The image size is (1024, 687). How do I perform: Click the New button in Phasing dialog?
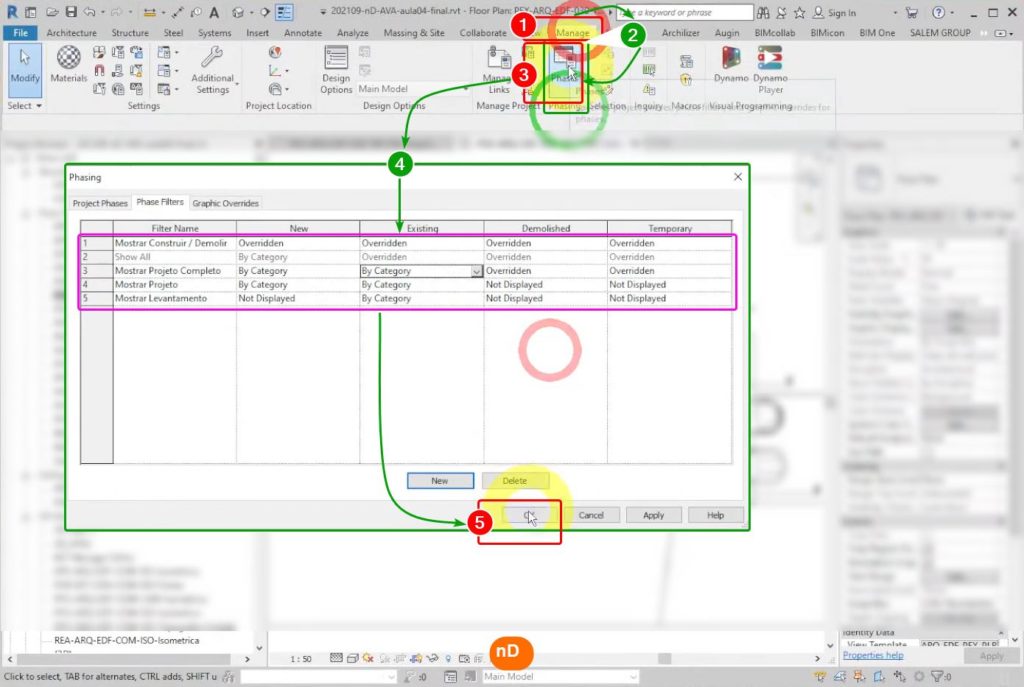440,481
